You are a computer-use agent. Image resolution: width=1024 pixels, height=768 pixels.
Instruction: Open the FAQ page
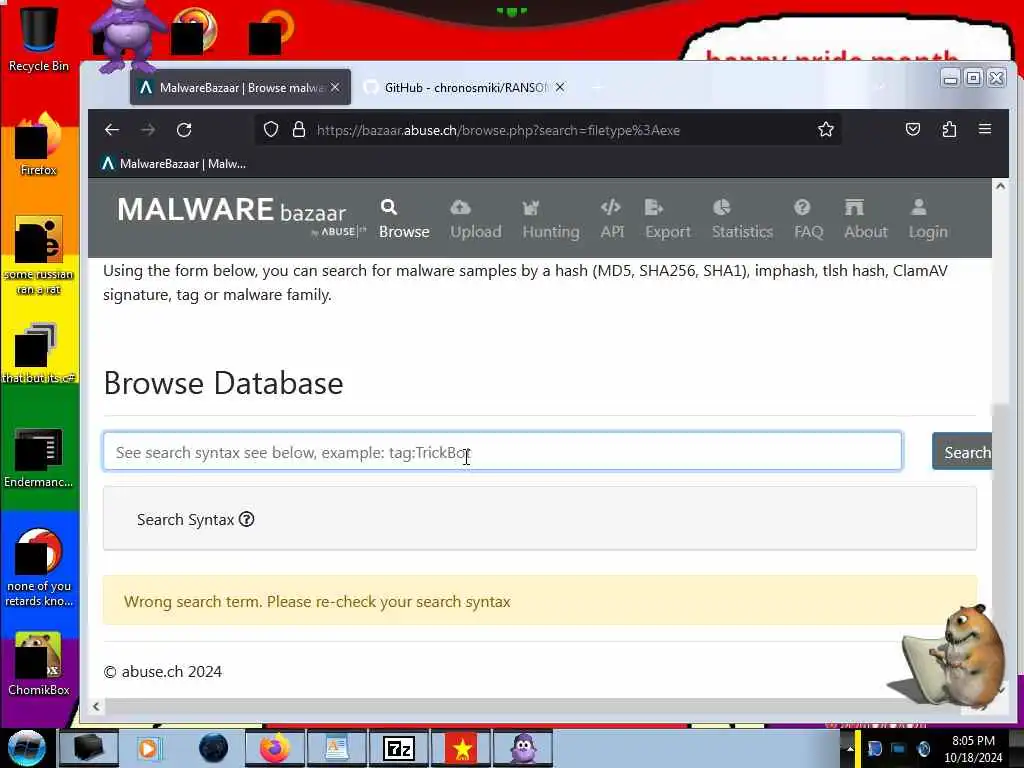[808, 219]
